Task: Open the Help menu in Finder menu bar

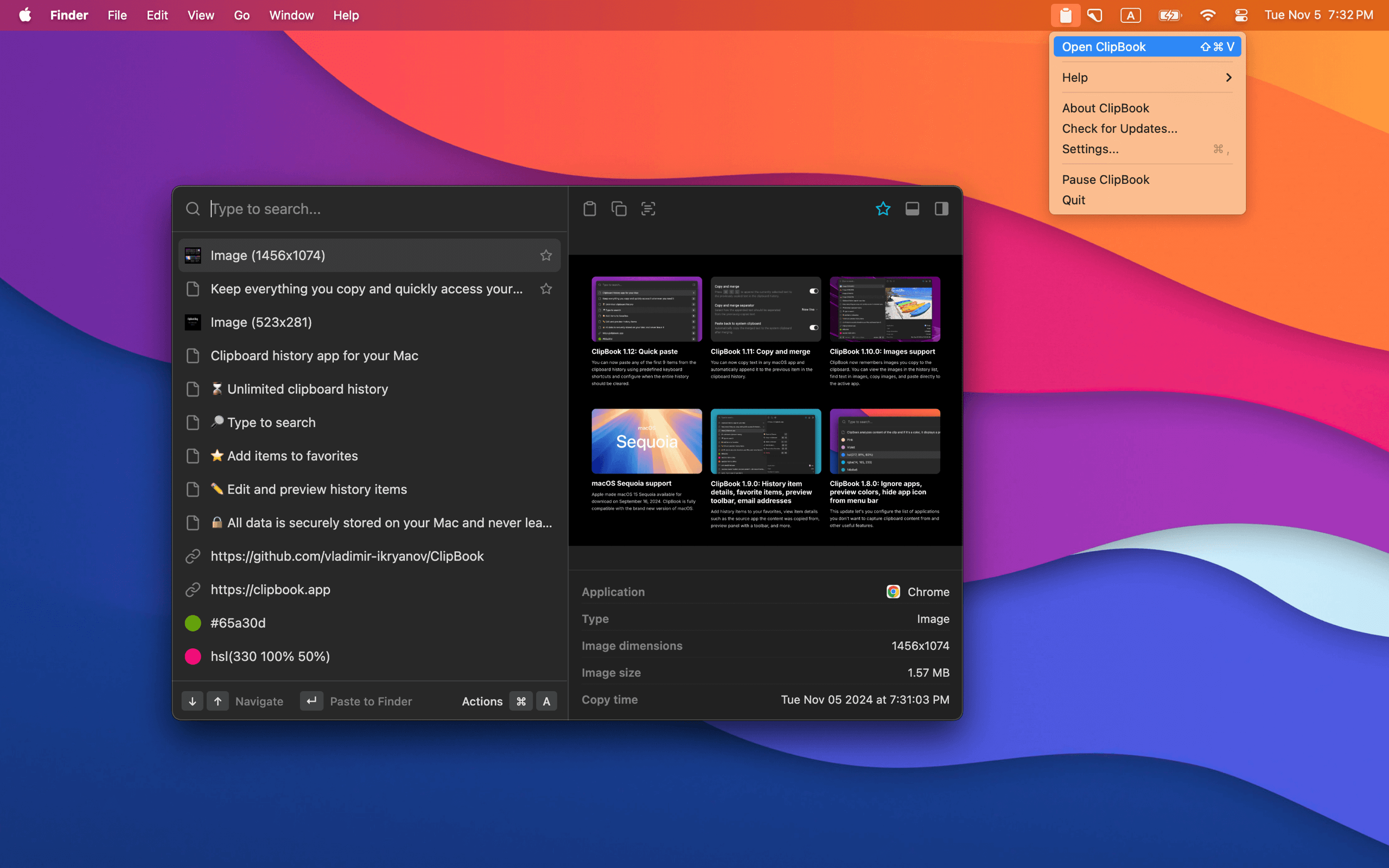Action: pos(346,15)
